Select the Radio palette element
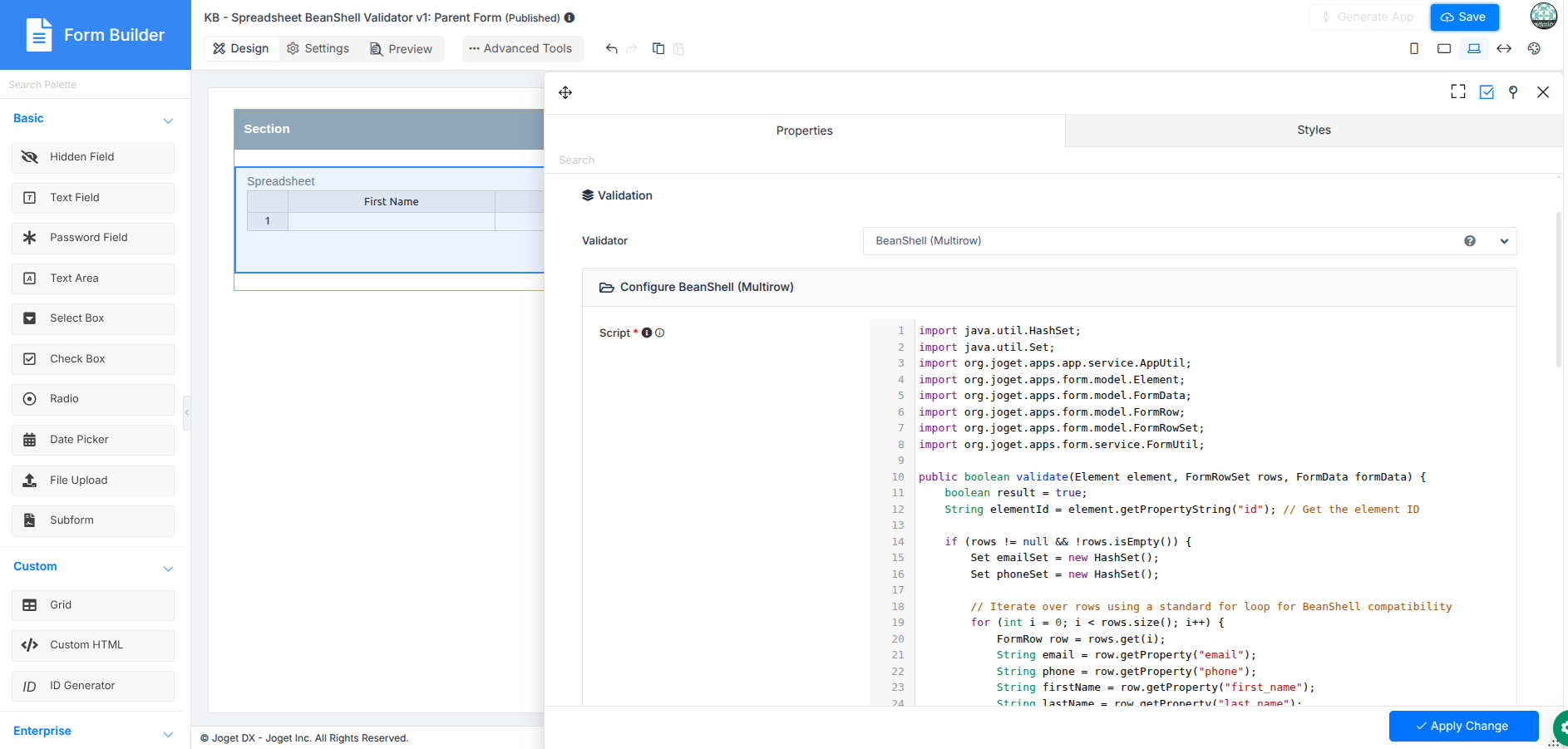 click(93, 399)
